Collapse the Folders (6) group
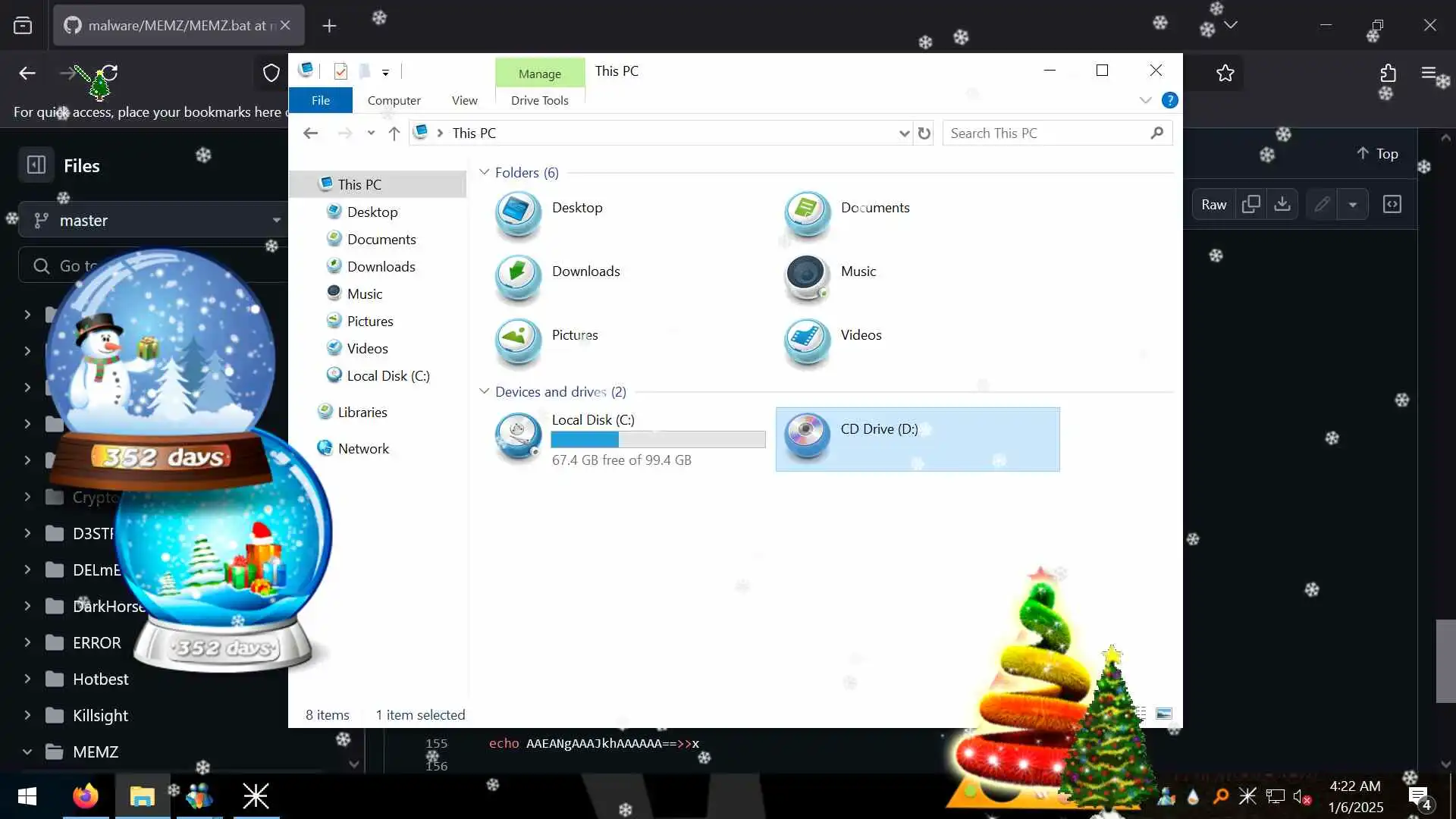This screenshot has height=819, width=1456. point(484,172)
